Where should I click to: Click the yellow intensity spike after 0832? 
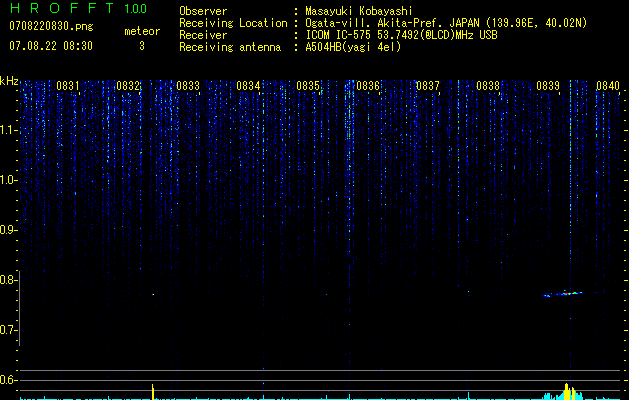pyautogui.click(x=153, y=392)
